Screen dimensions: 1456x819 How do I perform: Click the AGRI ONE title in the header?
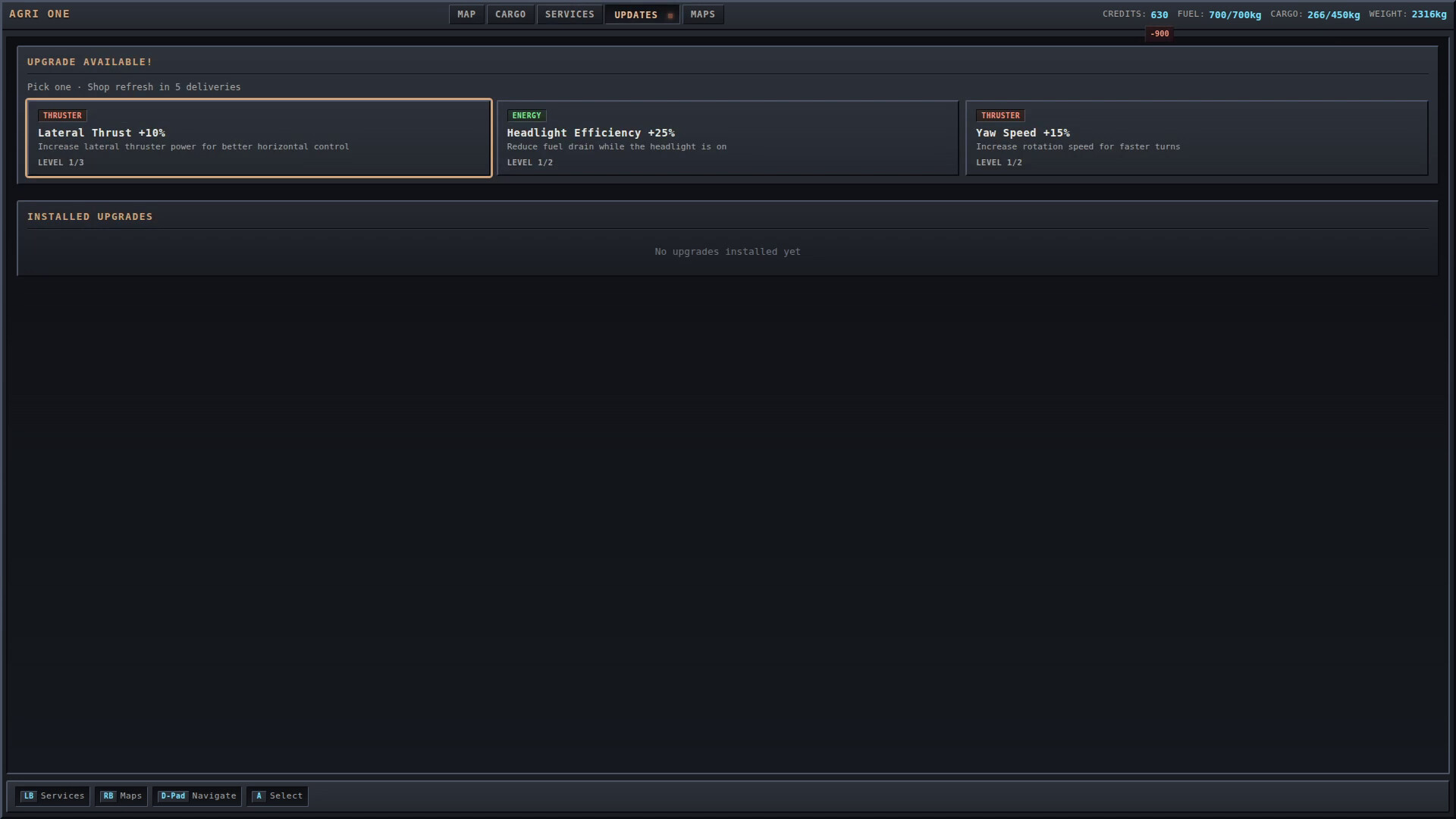point(39,13)
